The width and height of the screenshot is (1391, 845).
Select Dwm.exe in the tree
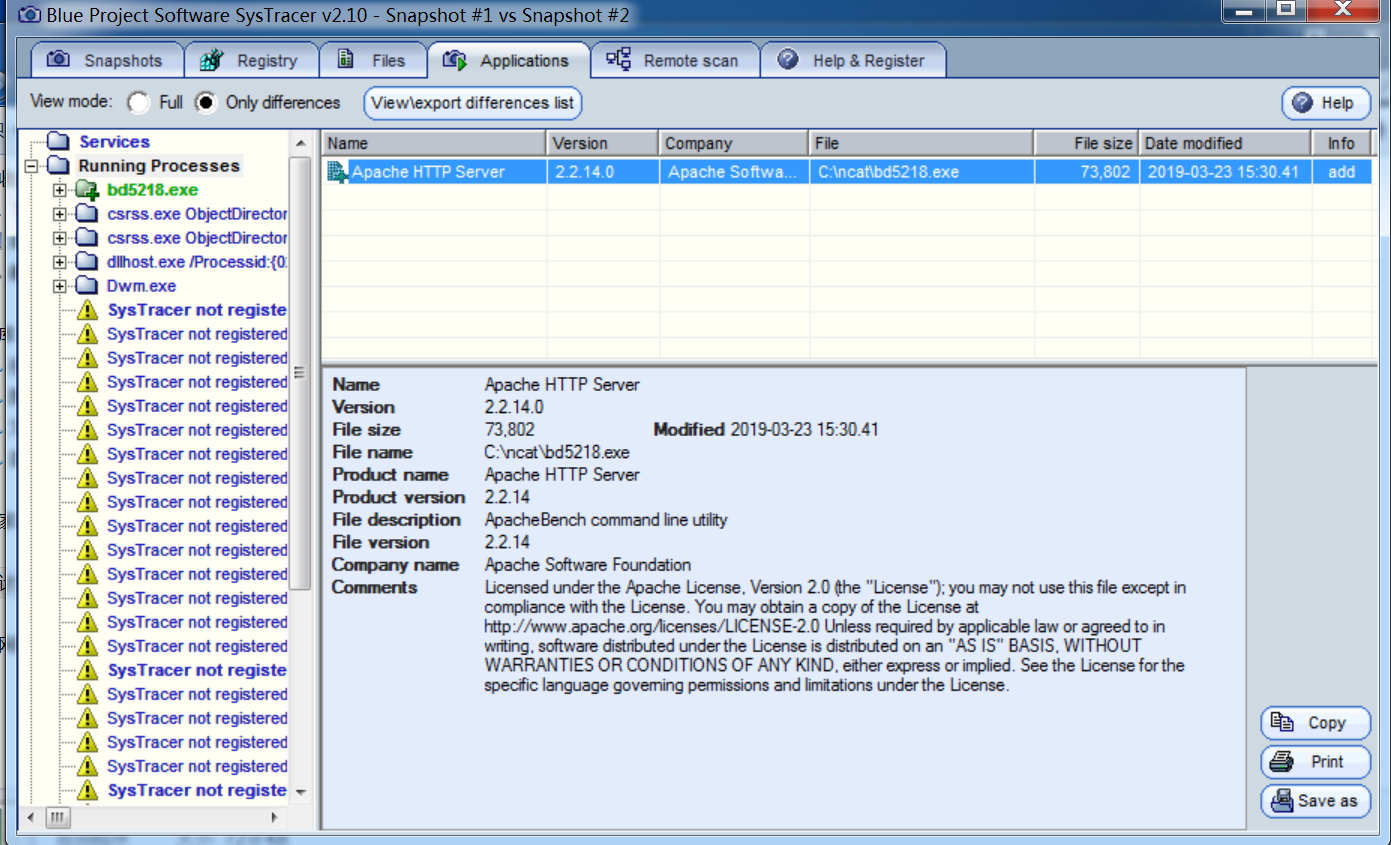point(141,286)
